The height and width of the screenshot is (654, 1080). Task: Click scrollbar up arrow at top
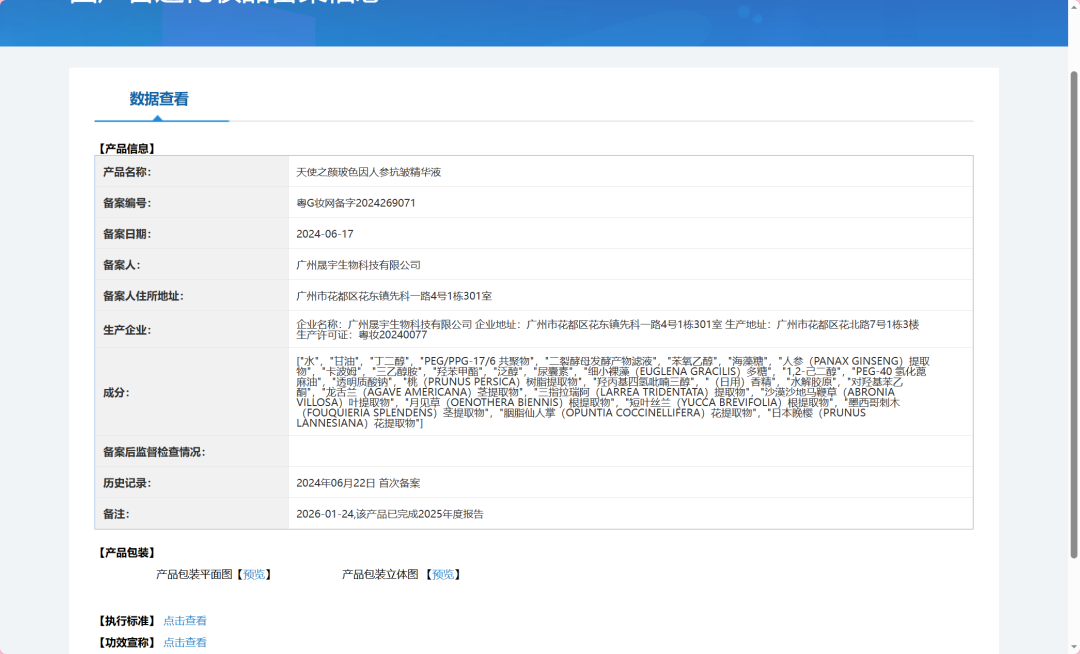[1074, 6]
